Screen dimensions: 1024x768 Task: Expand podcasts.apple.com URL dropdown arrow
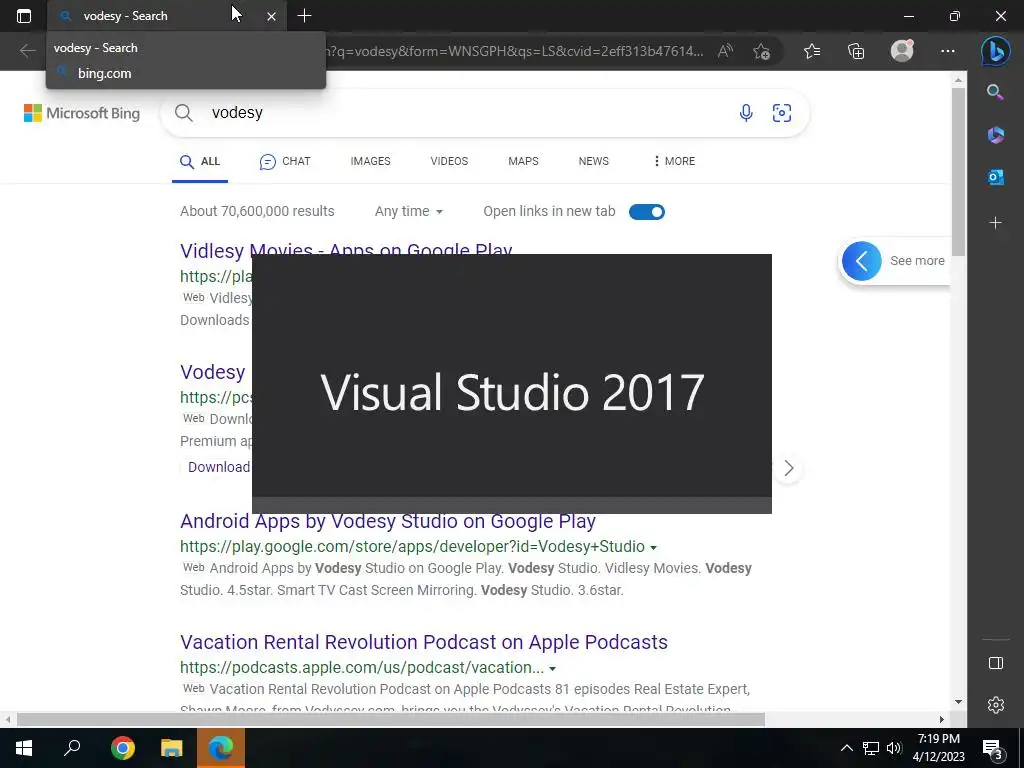552,669
